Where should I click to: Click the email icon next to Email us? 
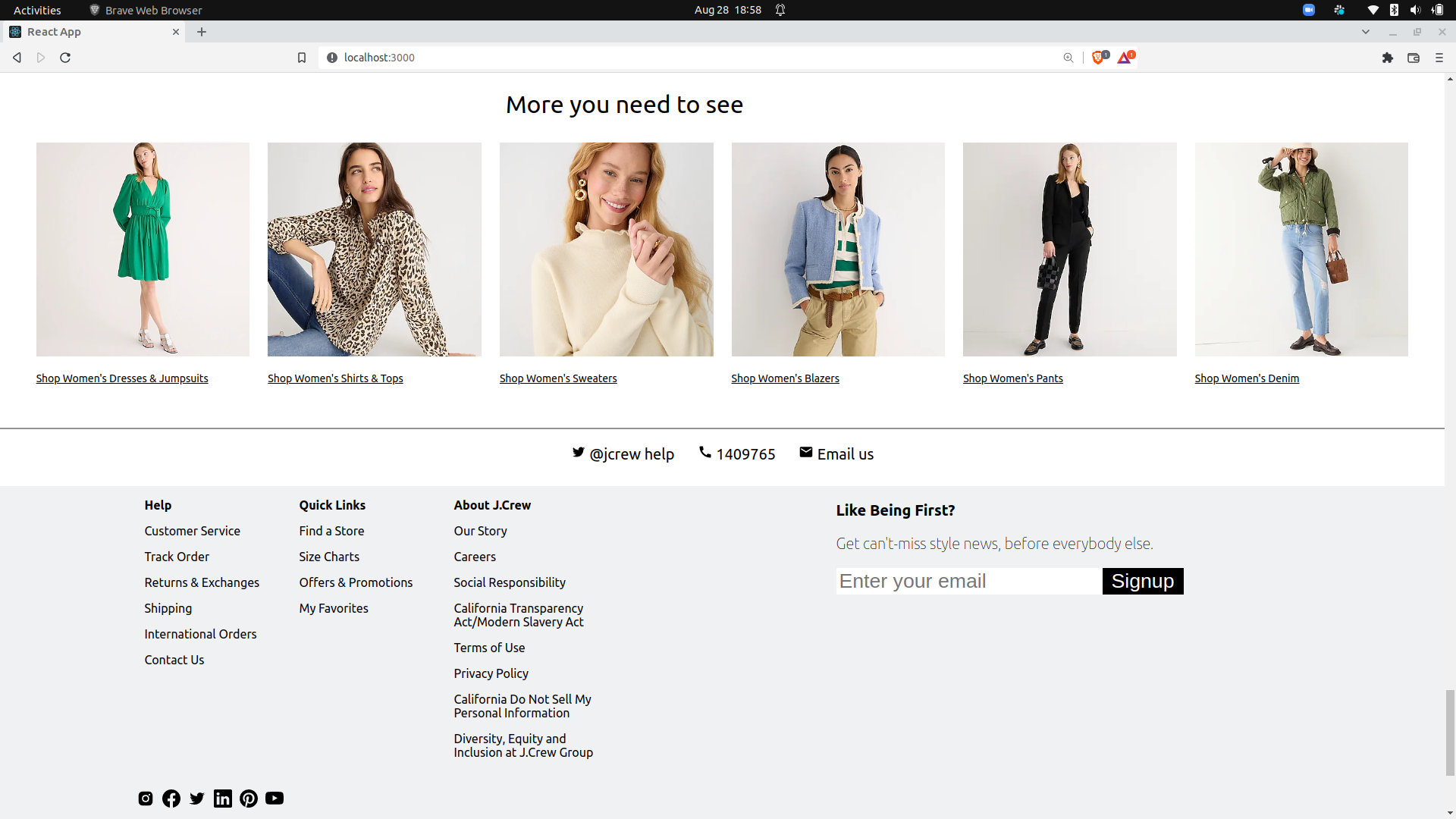coord(806,452)
